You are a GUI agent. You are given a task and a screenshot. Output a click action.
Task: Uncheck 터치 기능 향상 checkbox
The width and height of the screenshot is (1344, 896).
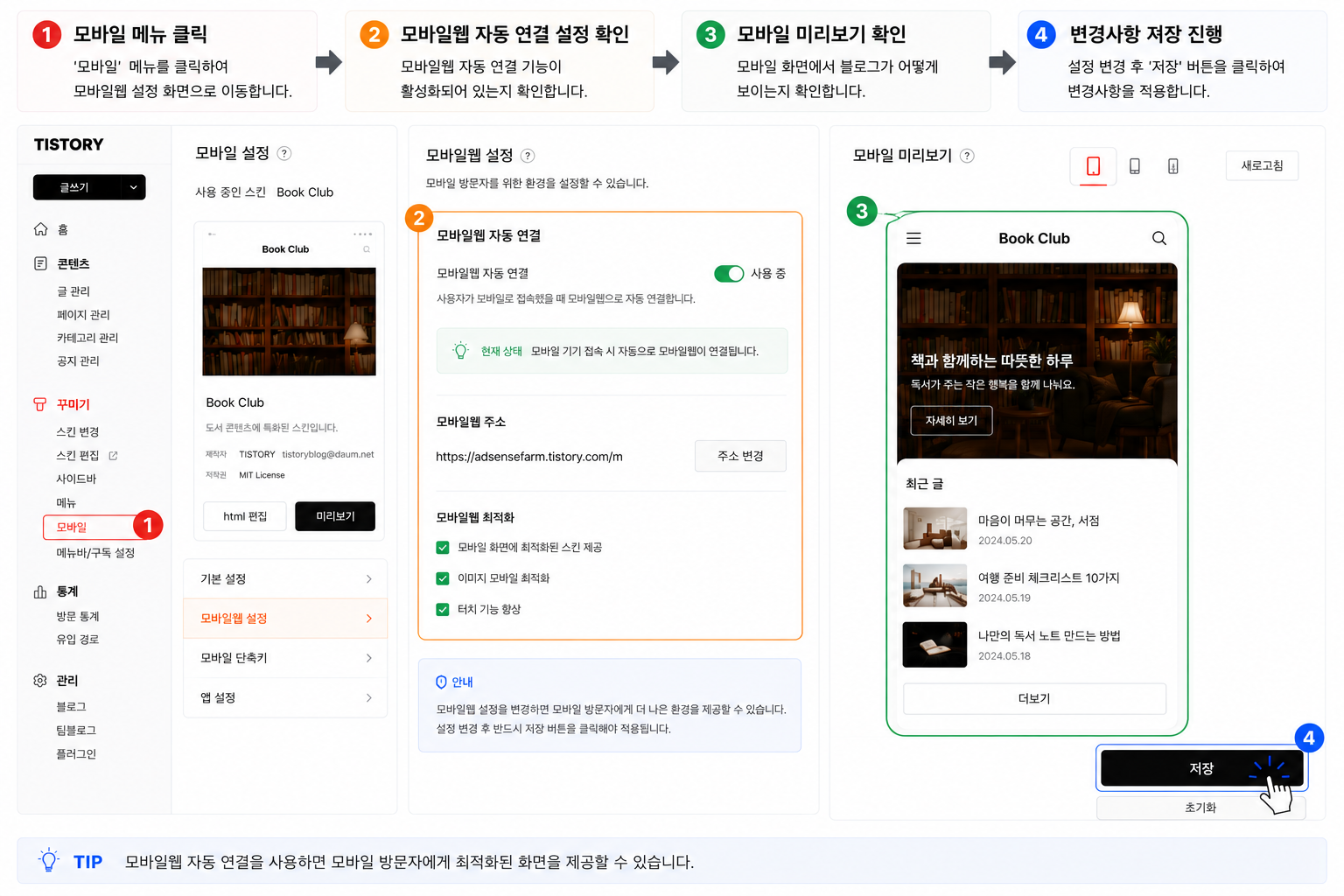click(x=443, y=610)
